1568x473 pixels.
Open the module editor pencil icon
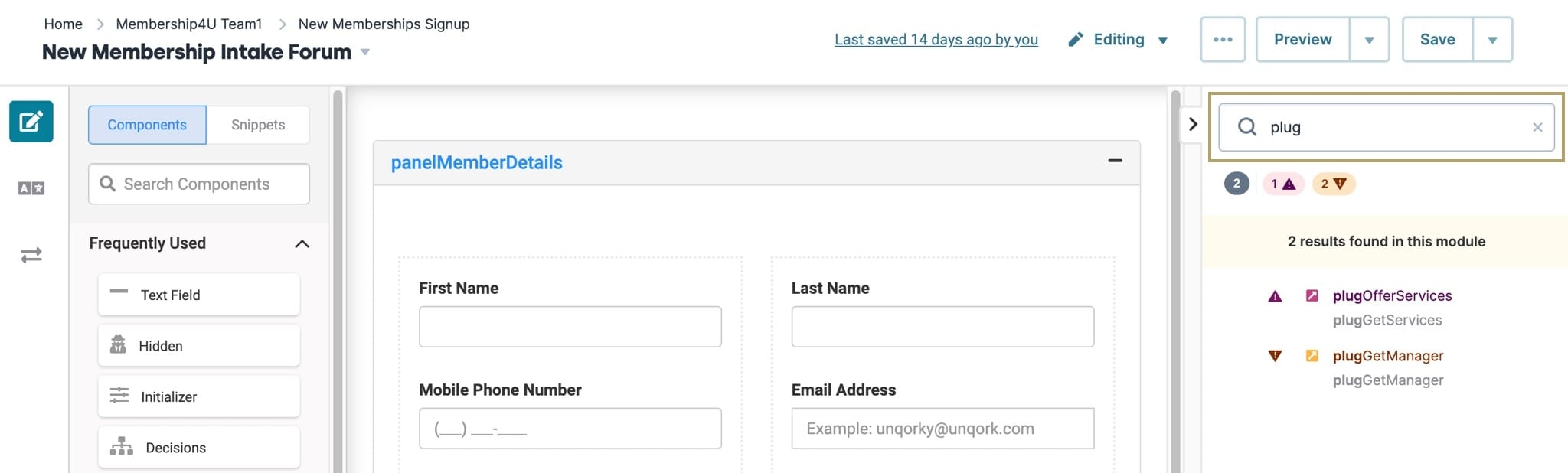(x=31, y=122)
